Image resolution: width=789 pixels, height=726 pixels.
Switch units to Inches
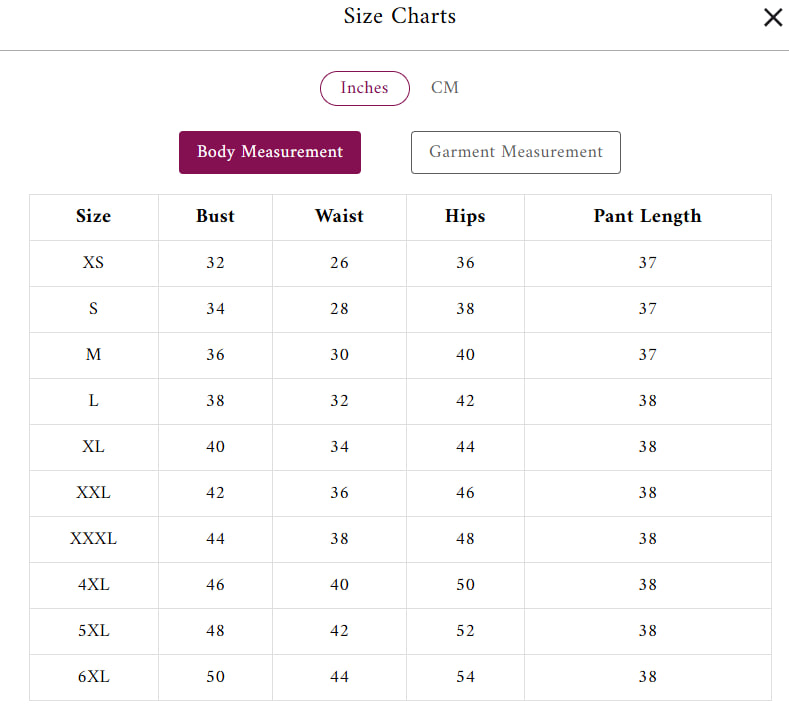point(364,88)
